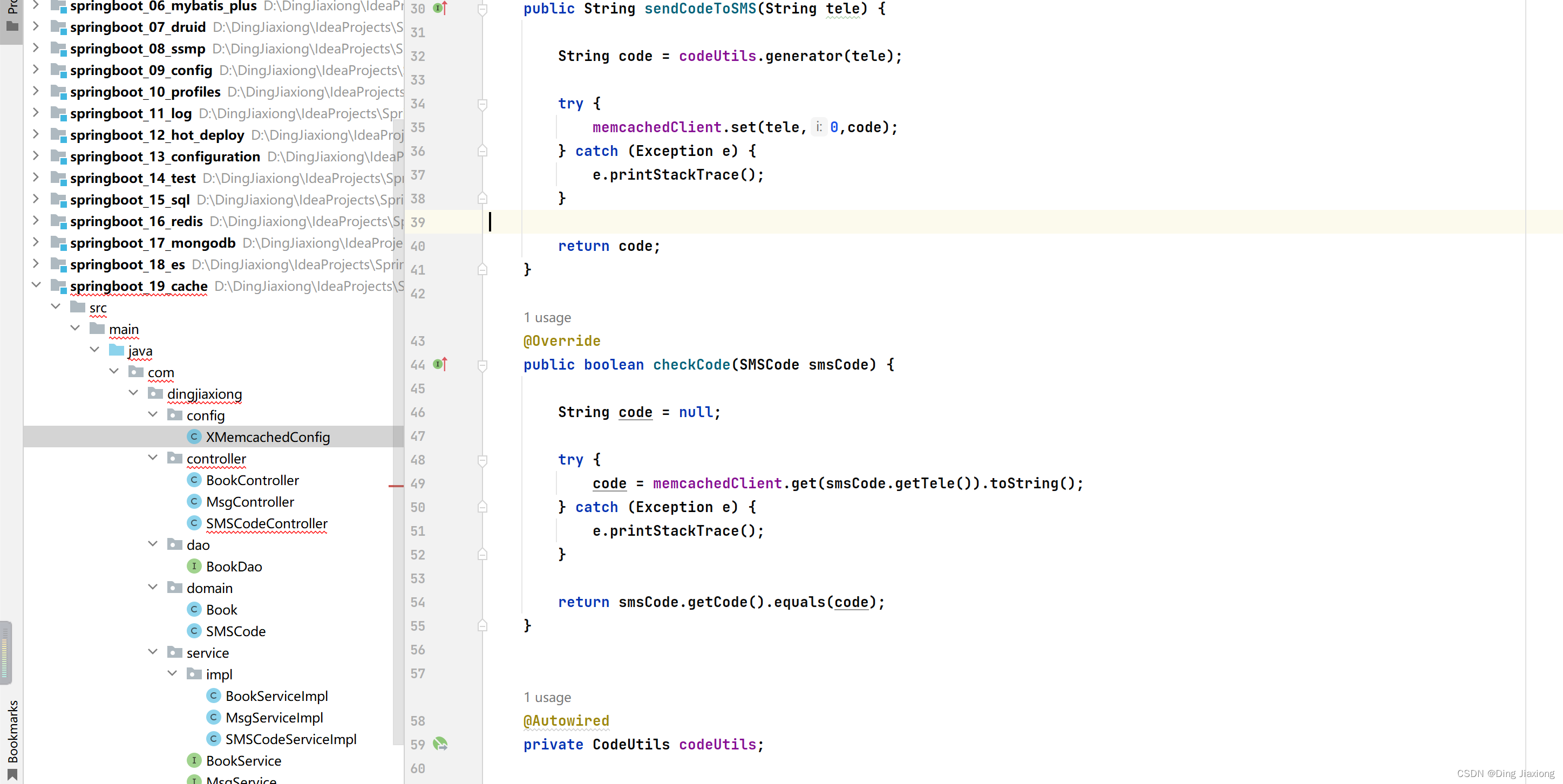Viewport: 1563px width, 784px height.
Task: Select the java source folder
Action: coord(140,351)
